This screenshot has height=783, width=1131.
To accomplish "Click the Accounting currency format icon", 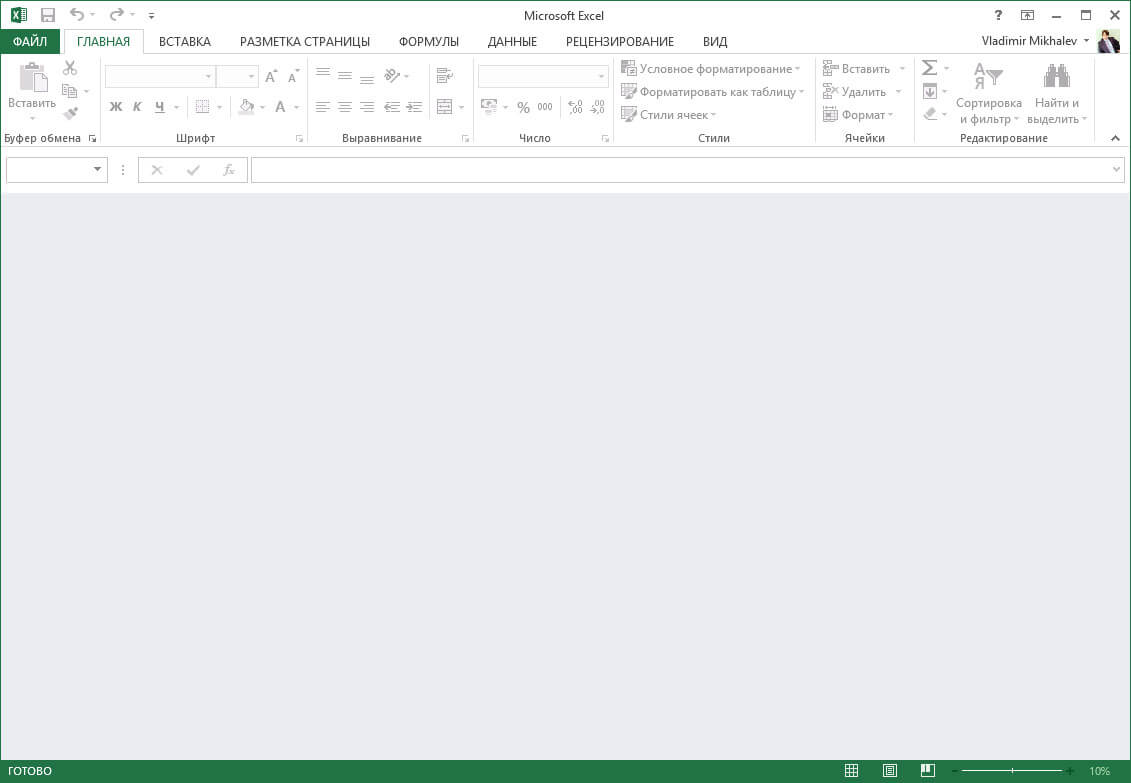I will click(489, 107).
